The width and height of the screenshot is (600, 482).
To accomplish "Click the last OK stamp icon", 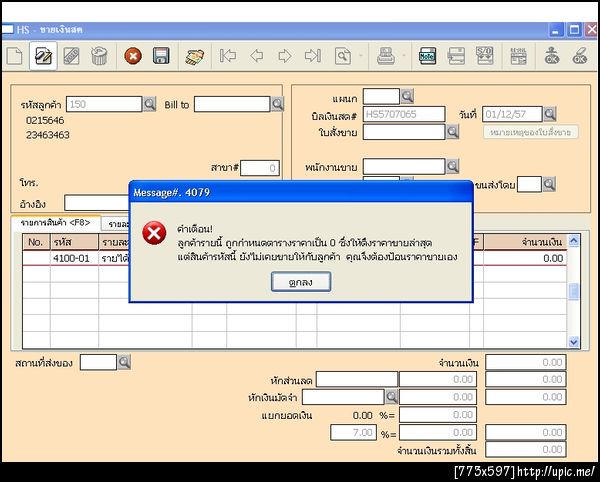I will (x=580, y=56).
